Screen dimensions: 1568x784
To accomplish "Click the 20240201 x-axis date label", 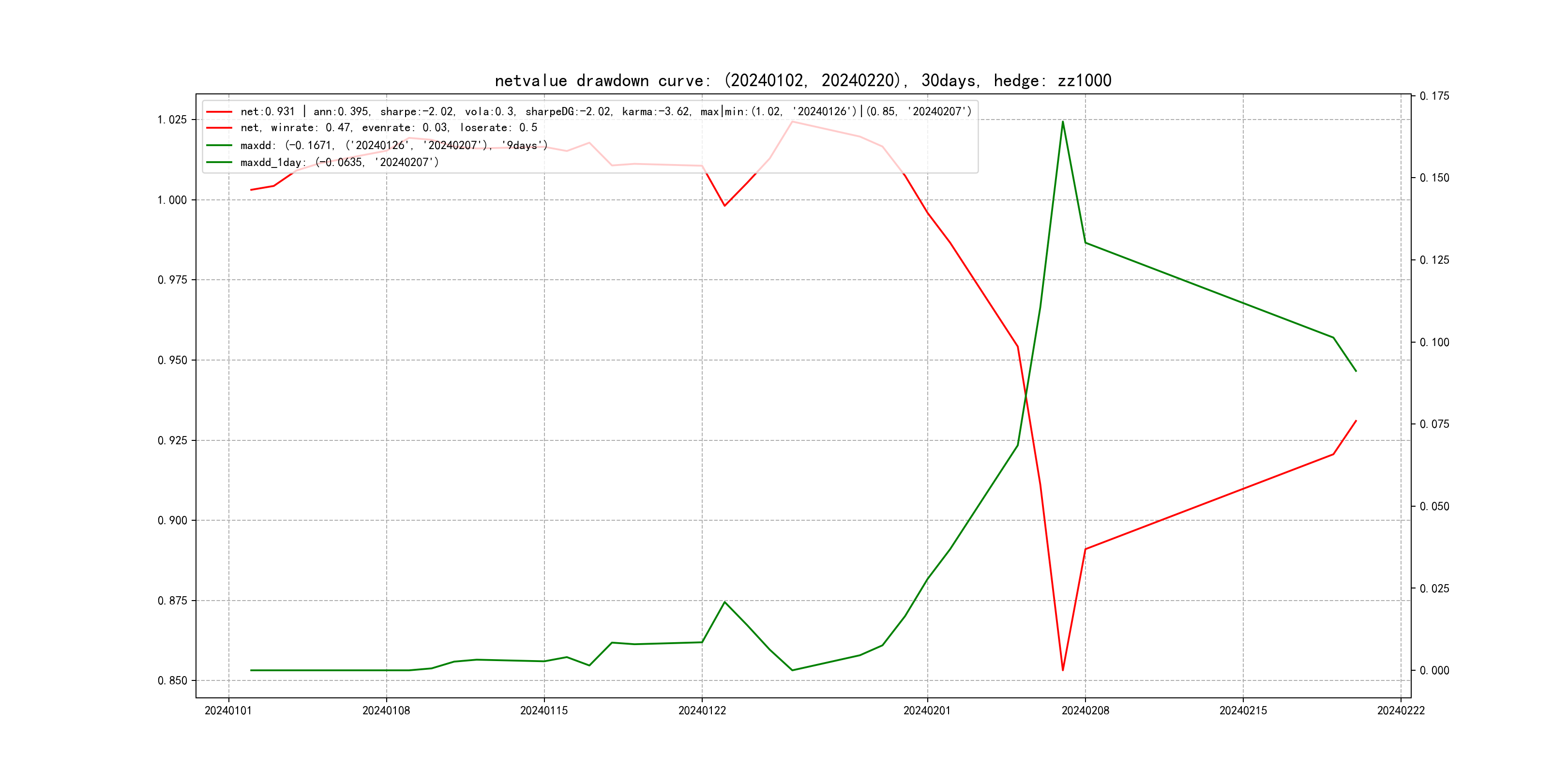I will pos(926,711).
